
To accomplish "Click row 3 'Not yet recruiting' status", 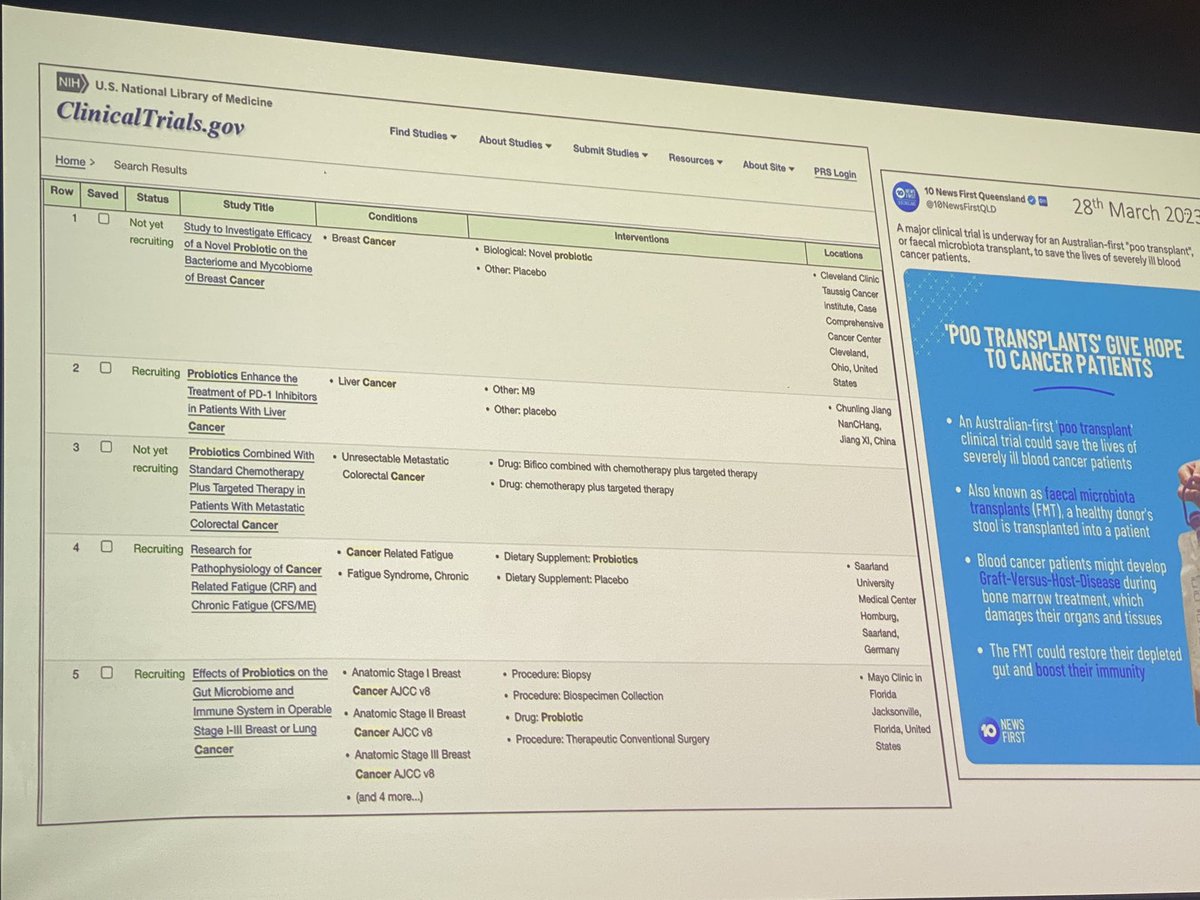I will 155,460.
